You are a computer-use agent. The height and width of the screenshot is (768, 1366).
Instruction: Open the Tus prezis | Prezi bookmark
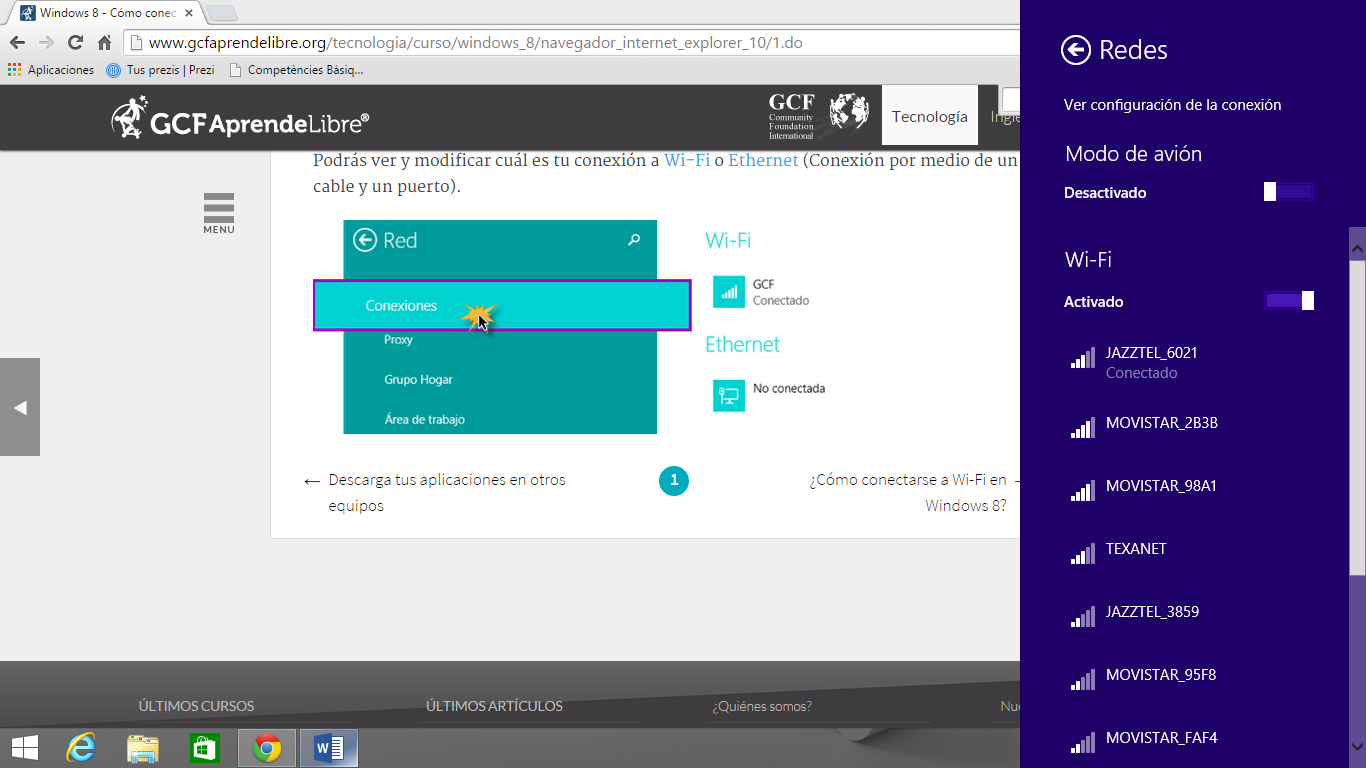(160, 70)
